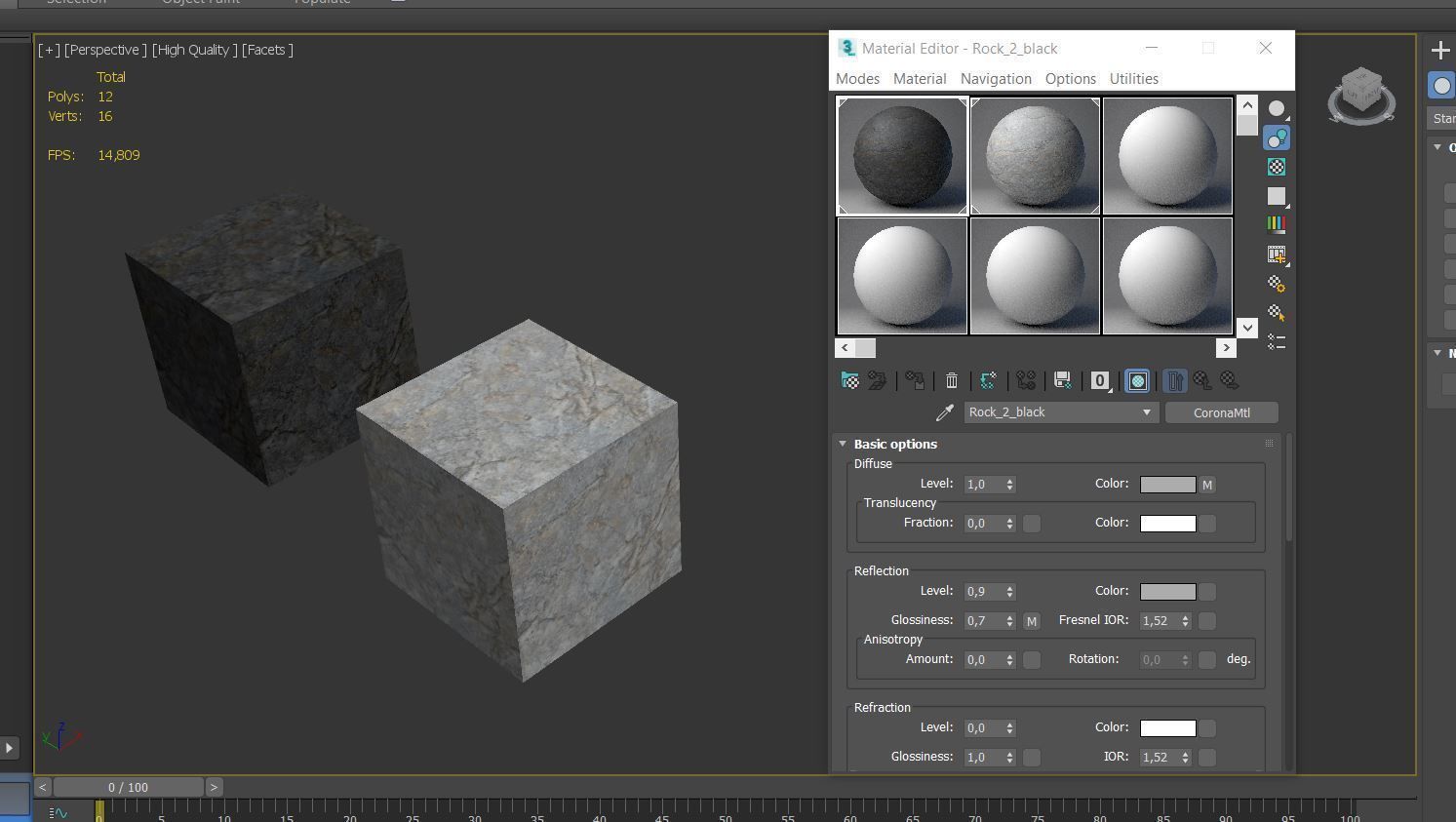Click Assign Material to Selection icon
The height and width of the screenshot is (822, 1456).
coord(915,380)
